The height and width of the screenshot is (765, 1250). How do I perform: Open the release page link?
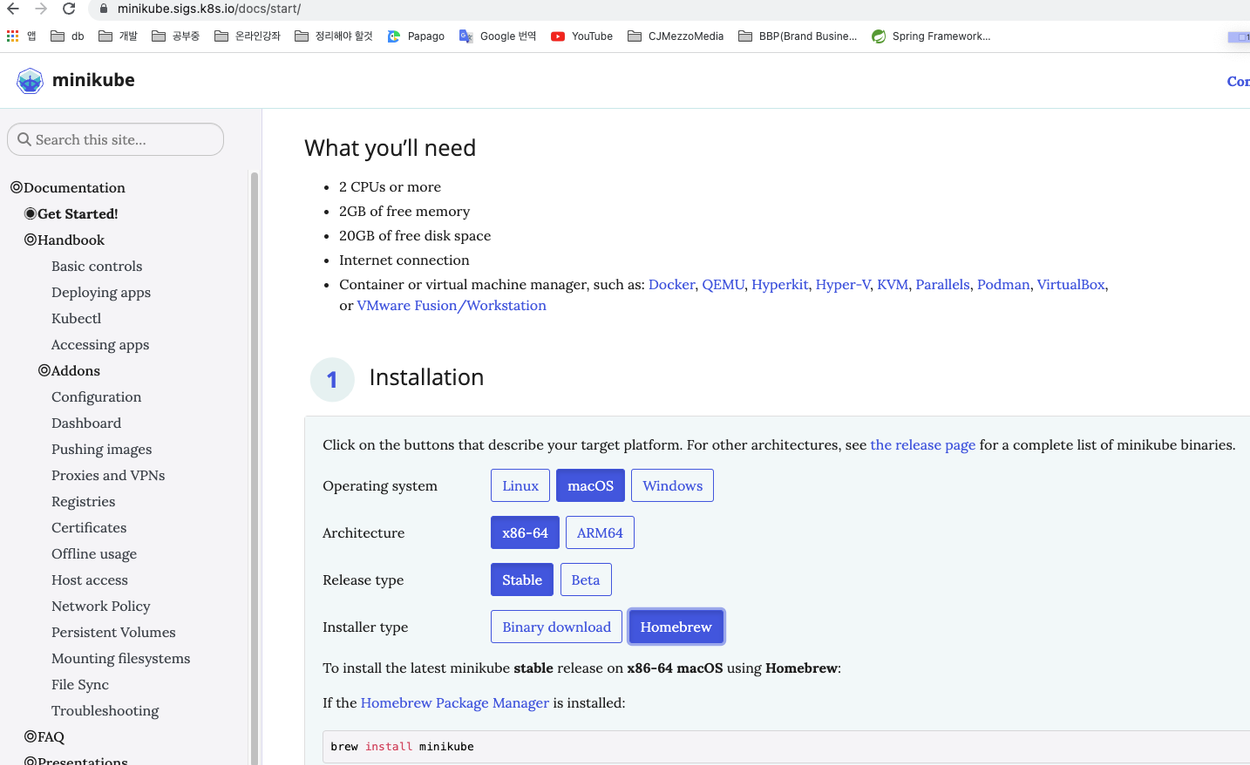pyautogui.click(x=923, y=445)
